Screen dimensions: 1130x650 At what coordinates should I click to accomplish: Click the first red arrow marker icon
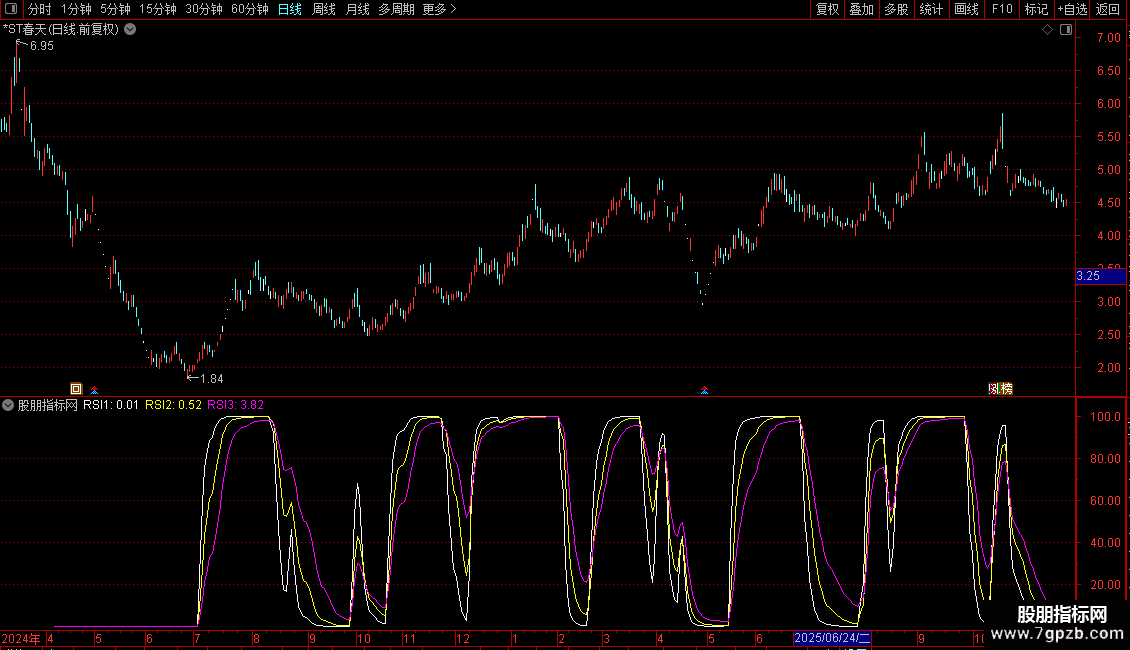(95, 389)
